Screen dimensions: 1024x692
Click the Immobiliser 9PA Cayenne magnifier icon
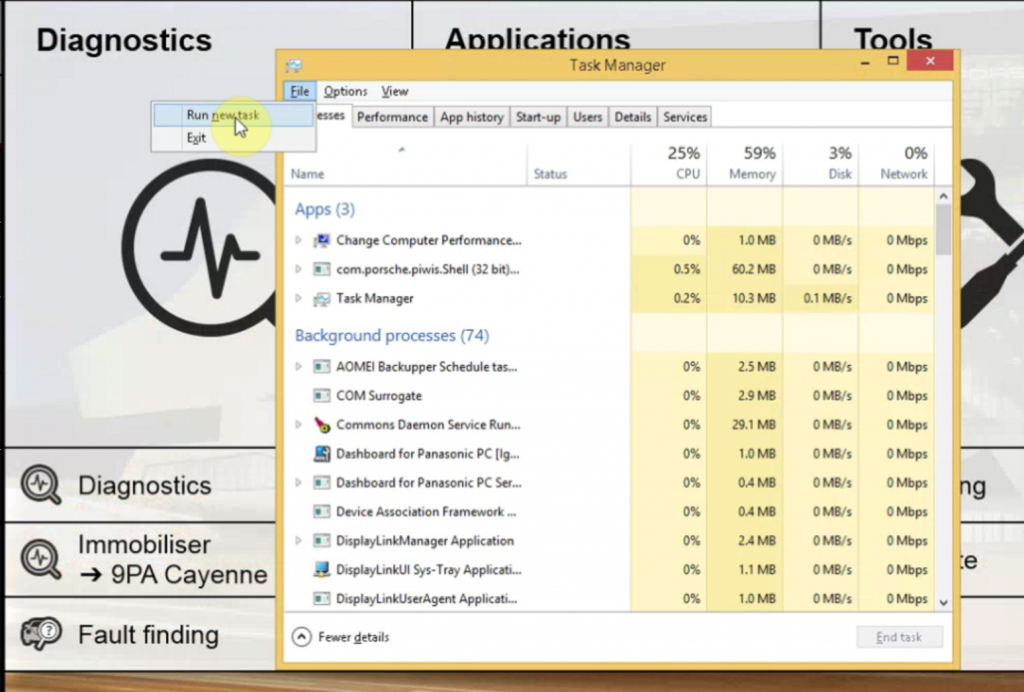(41, 559)
